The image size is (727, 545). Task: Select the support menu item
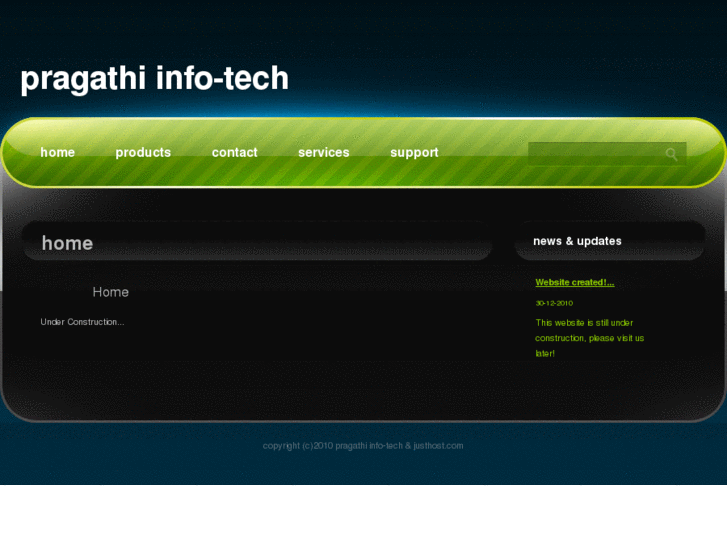tap(414, 153)
